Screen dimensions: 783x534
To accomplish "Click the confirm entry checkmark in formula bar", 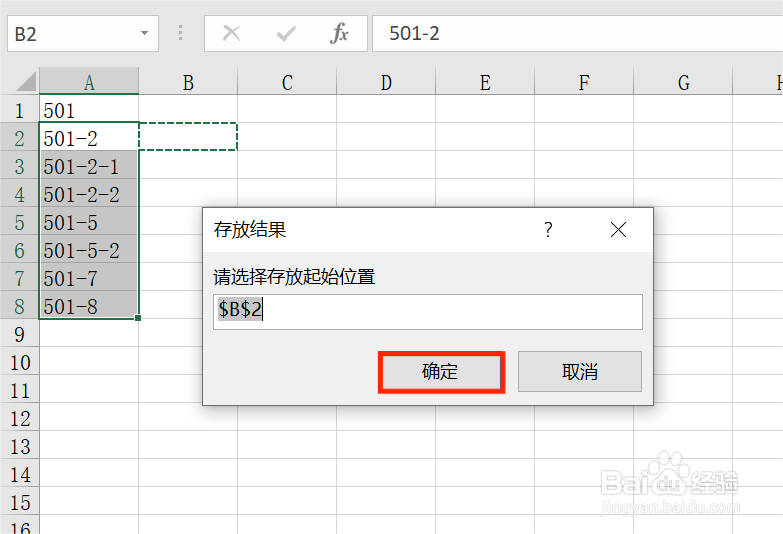I will [x=286, y=33].
